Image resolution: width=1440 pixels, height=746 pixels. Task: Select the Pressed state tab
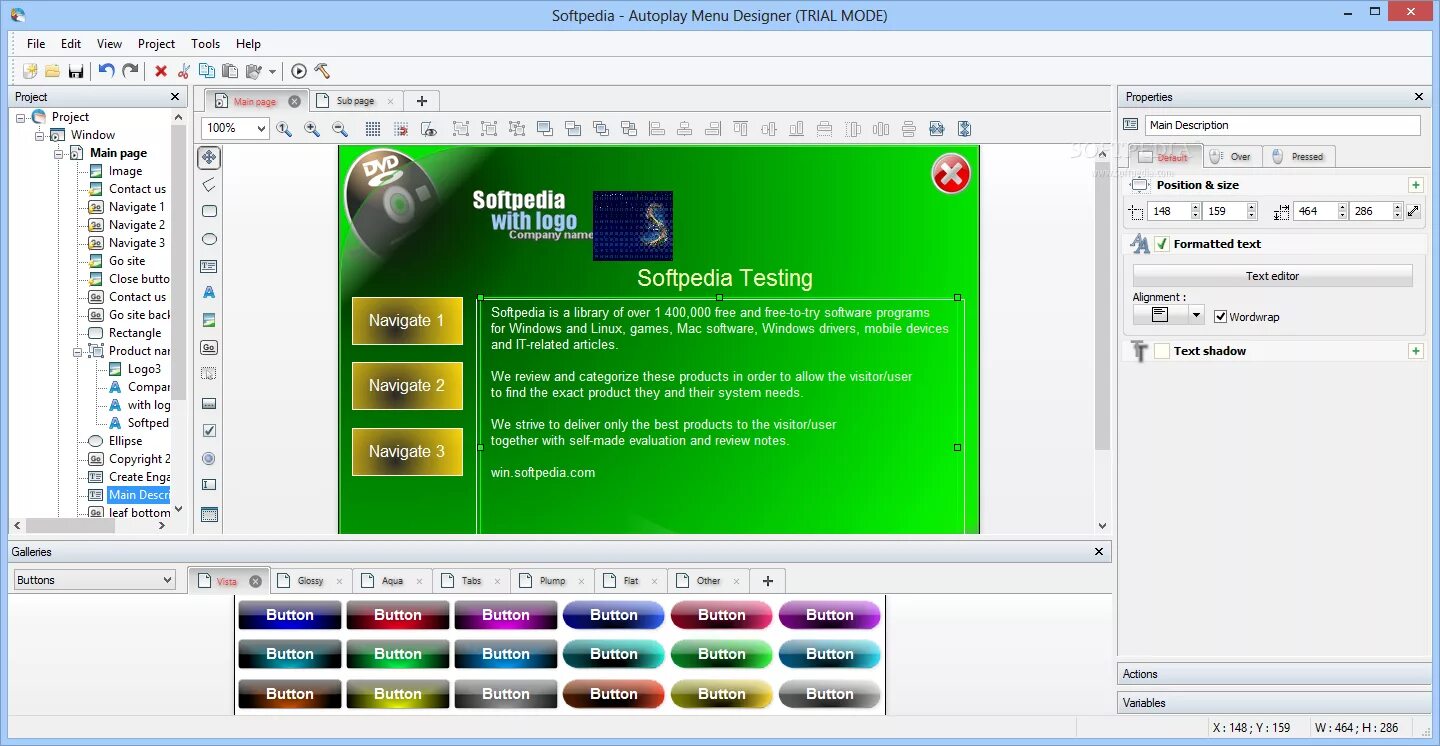point(1298,157)
